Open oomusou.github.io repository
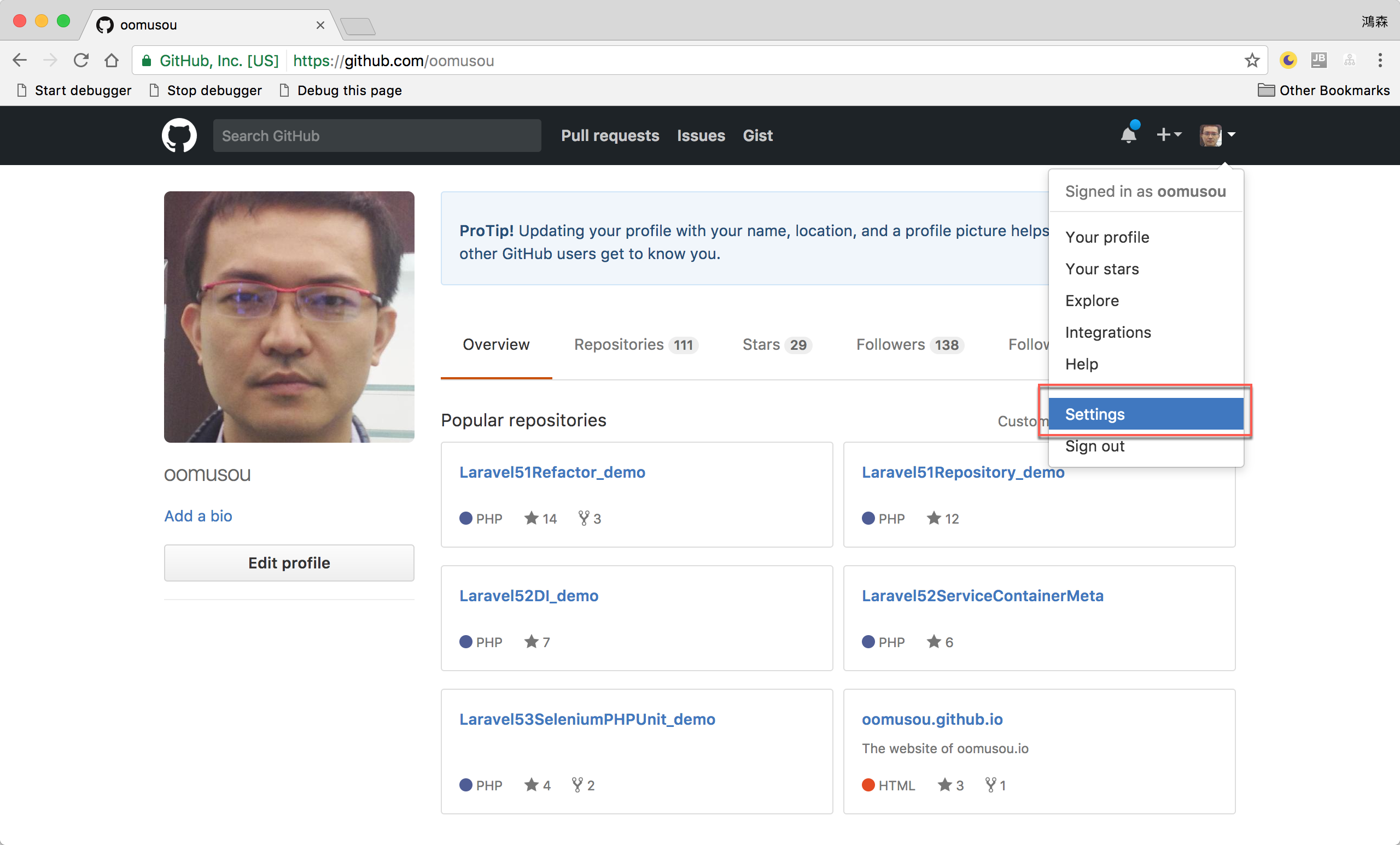 coord(932,719)
